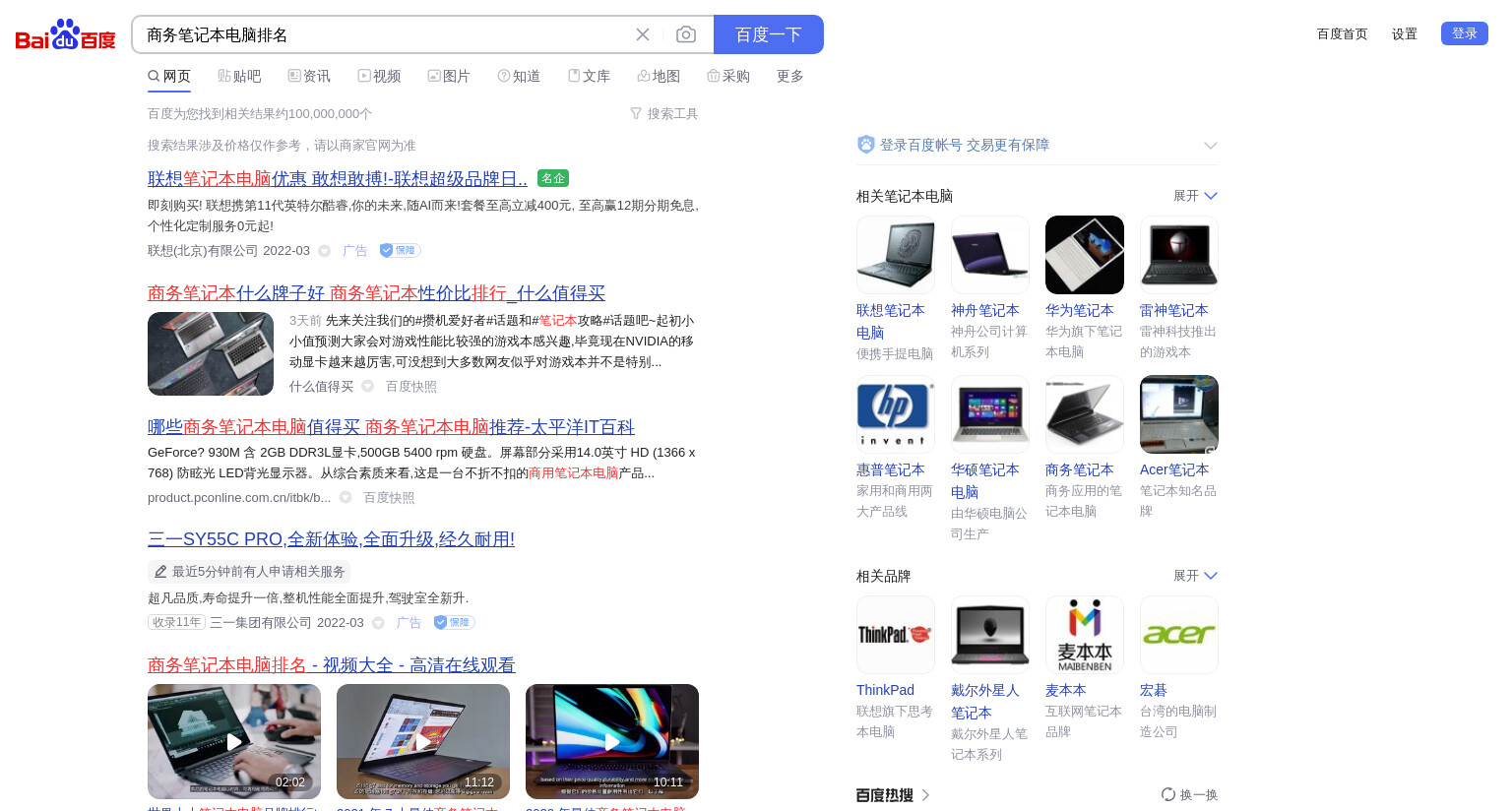Open 百度快照 for 什么值得买 result
This screenshot has height=811, width=1512.
click(411, 387)
